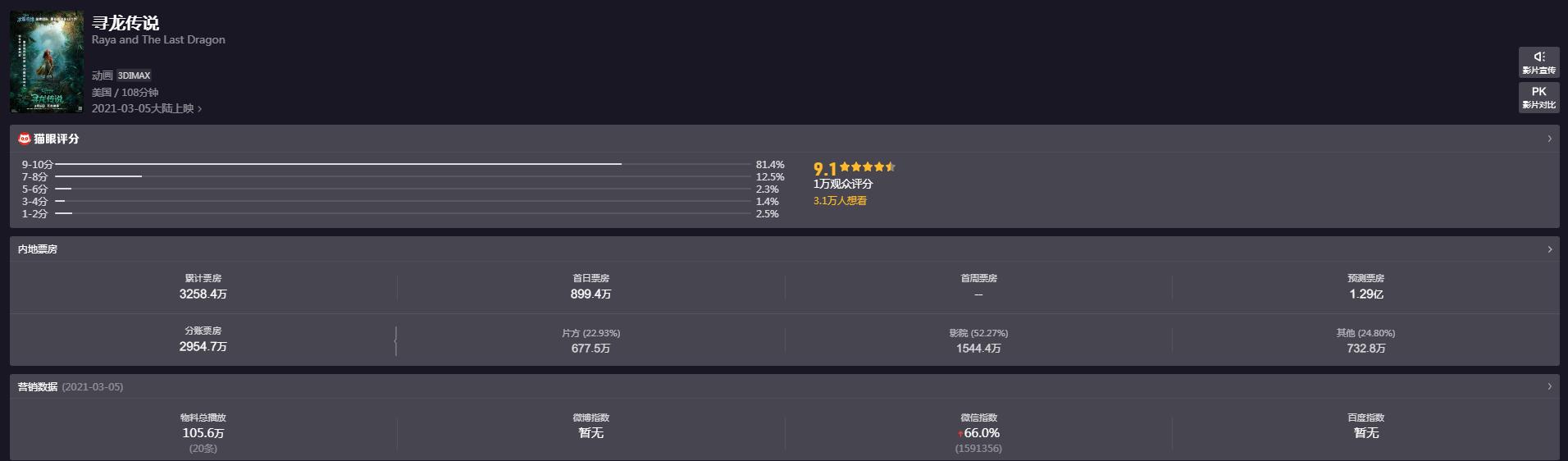Click the 3.1万人想看 link
1568x461 pixels.
(x=840, y=201)
